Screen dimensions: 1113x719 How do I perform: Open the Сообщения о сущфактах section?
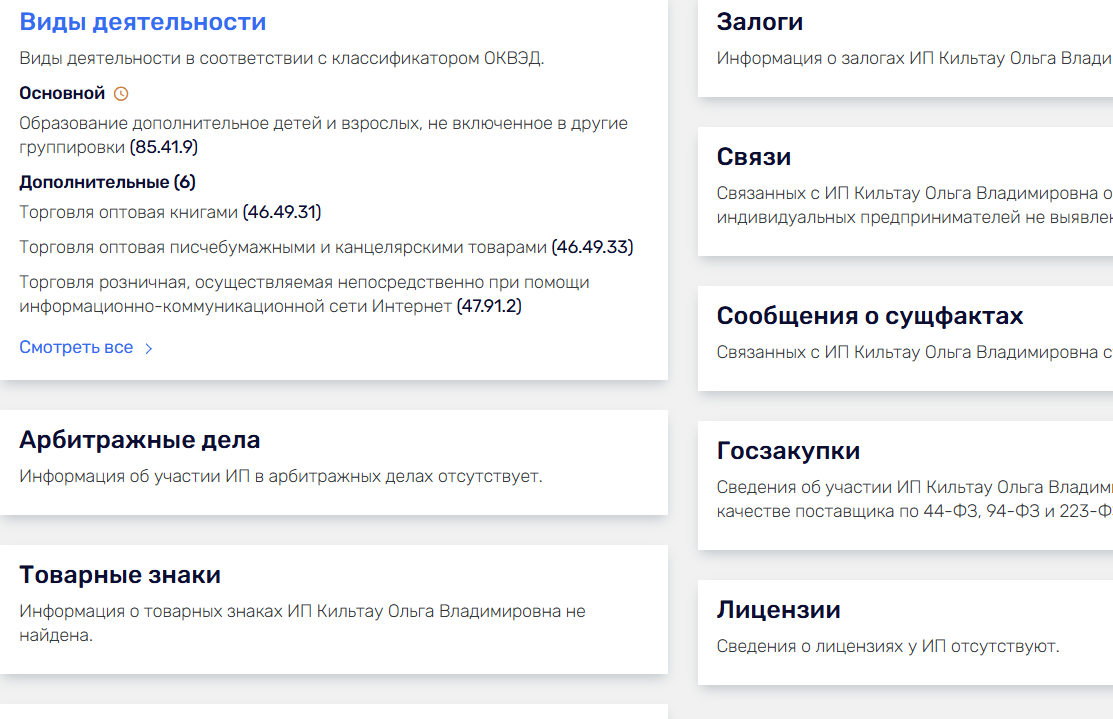869,315
